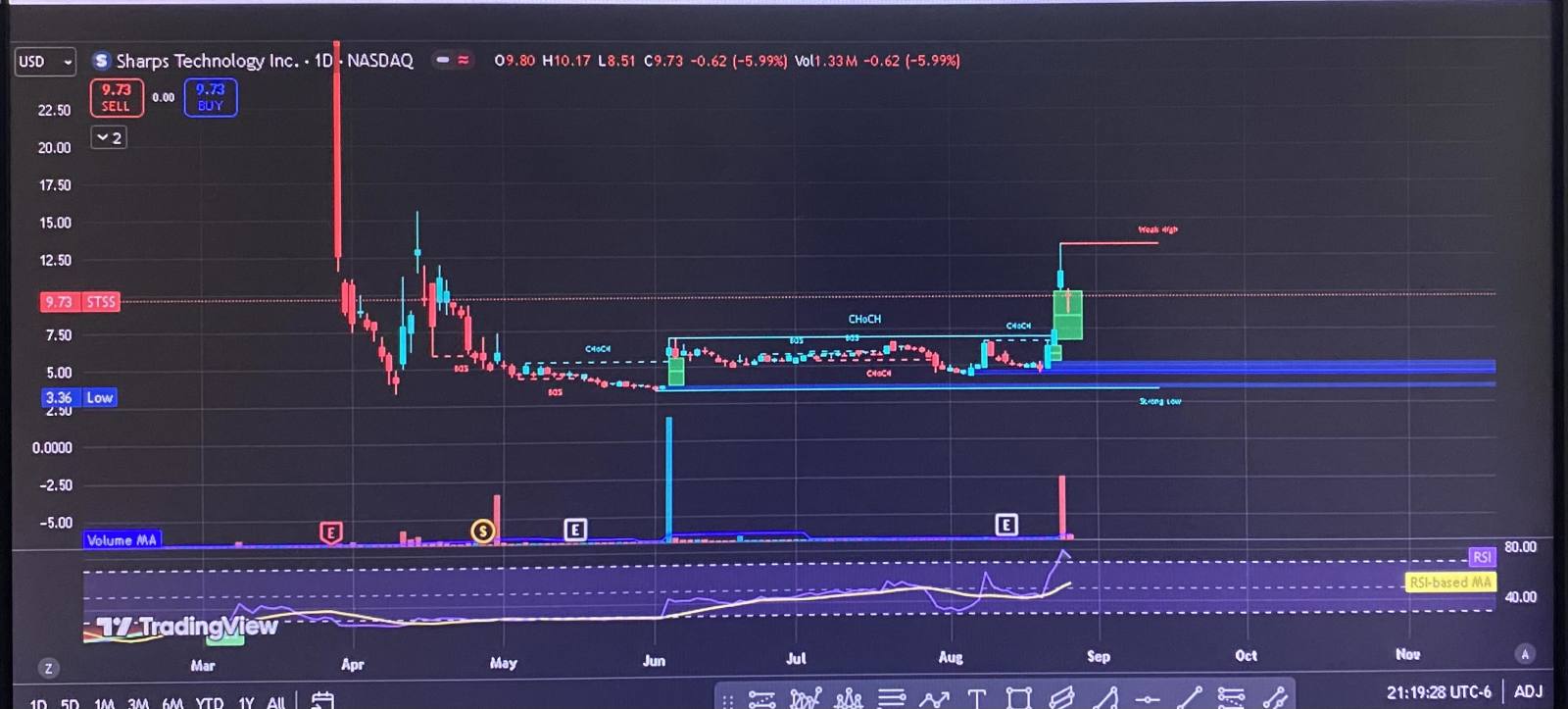Click the RSI-based MA label
Viewport: 1568px width, 709px height.
pos(1450,582)
